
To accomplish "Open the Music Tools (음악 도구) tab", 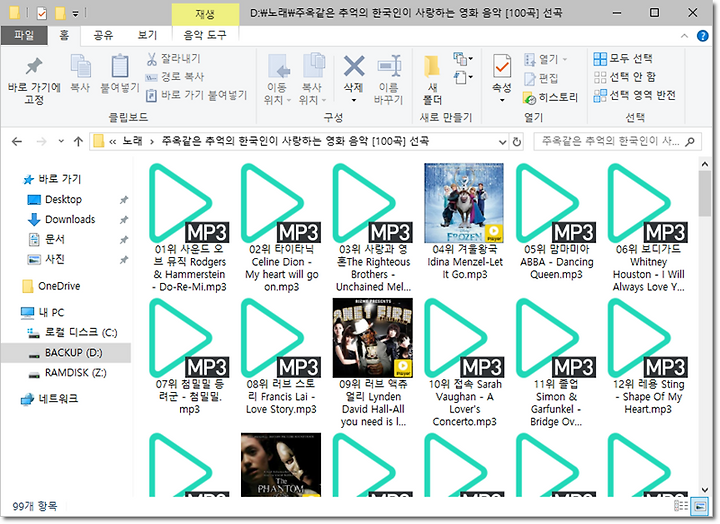I will [205, 35].
